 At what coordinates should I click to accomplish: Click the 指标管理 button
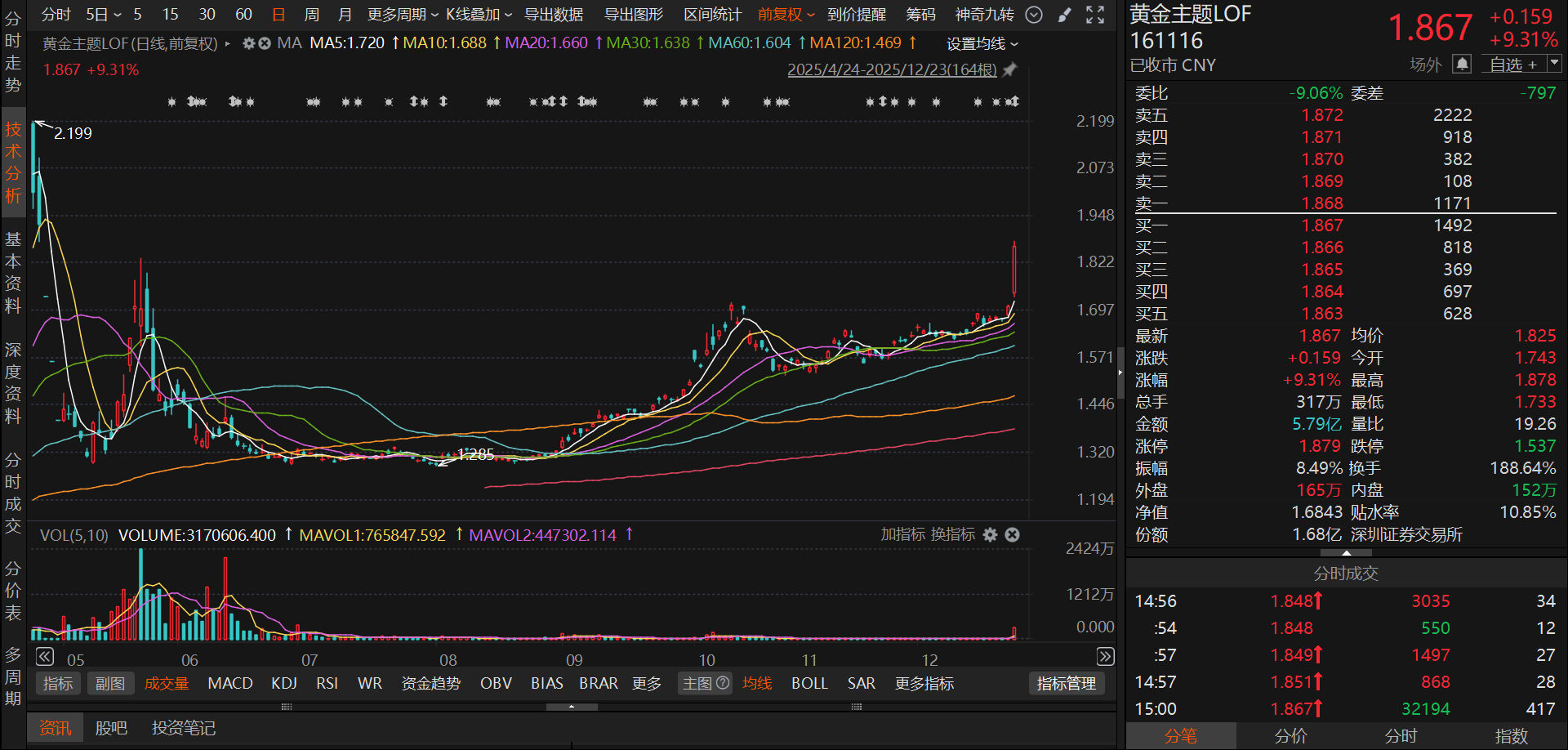tap(1066, 683)
